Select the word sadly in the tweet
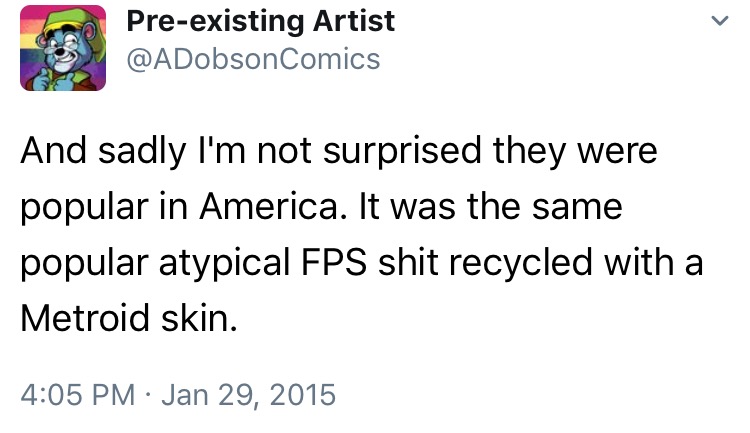This screenshot has height=433, width=750. point(142,152)
